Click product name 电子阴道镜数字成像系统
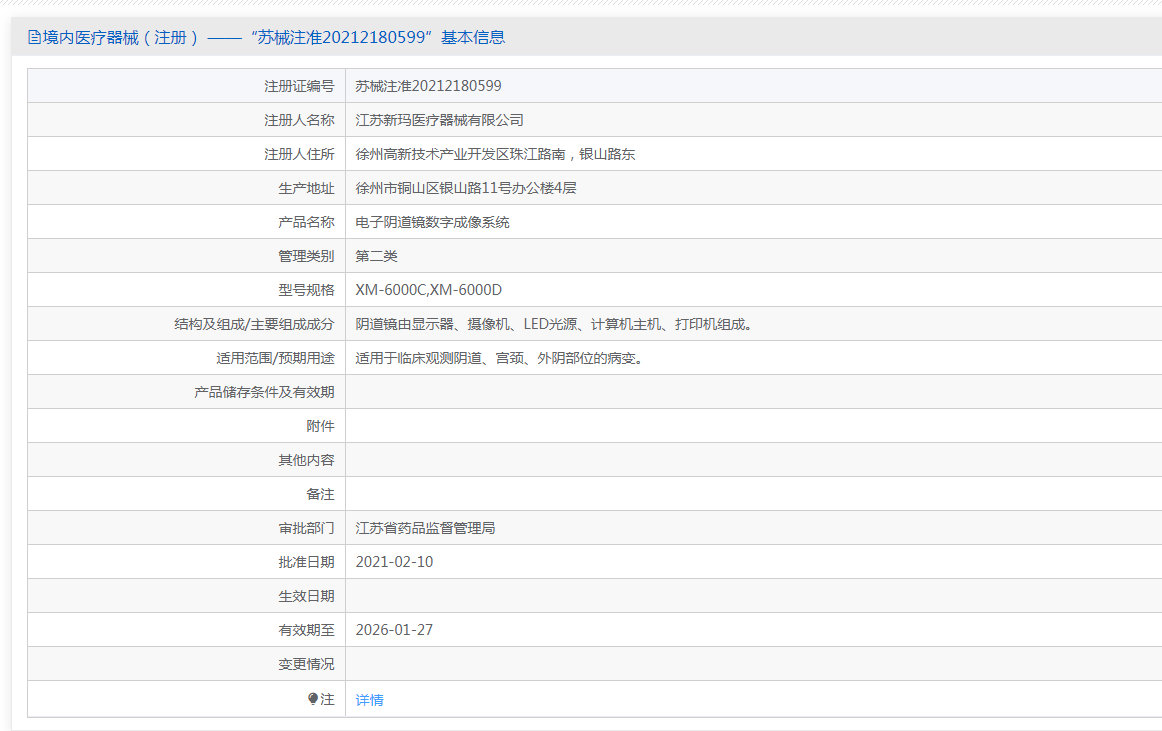The width and height of the screenshot is (1162, 731). (432, 222)
